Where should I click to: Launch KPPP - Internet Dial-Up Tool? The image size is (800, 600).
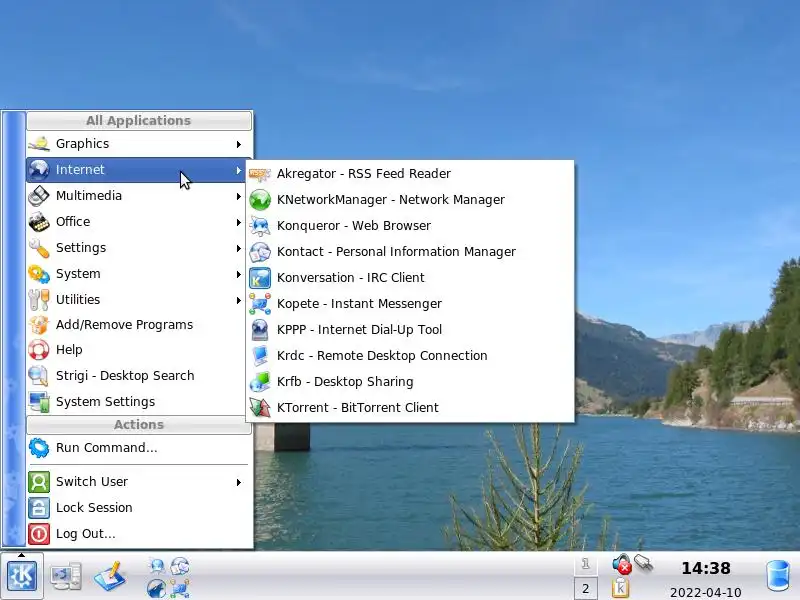(410, 330)
